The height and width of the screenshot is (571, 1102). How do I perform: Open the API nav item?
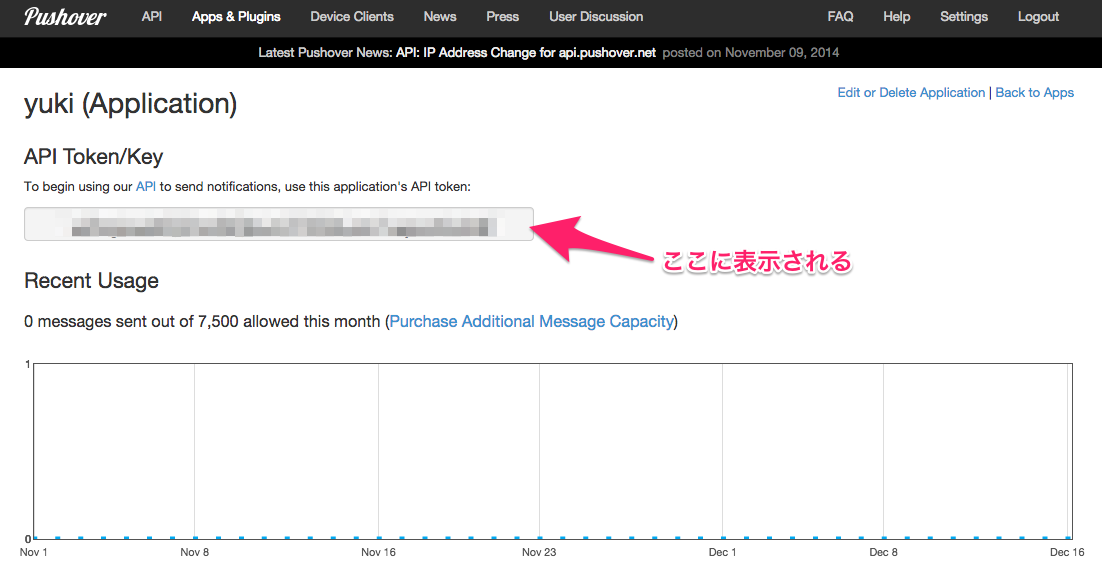[152, 16]
